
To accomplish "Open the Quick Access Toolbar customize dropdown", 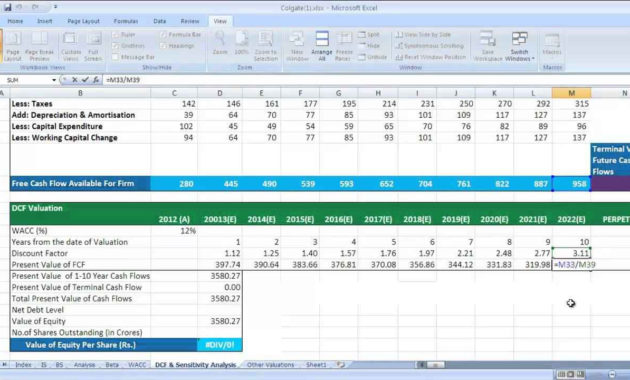I will coord(55,7).
